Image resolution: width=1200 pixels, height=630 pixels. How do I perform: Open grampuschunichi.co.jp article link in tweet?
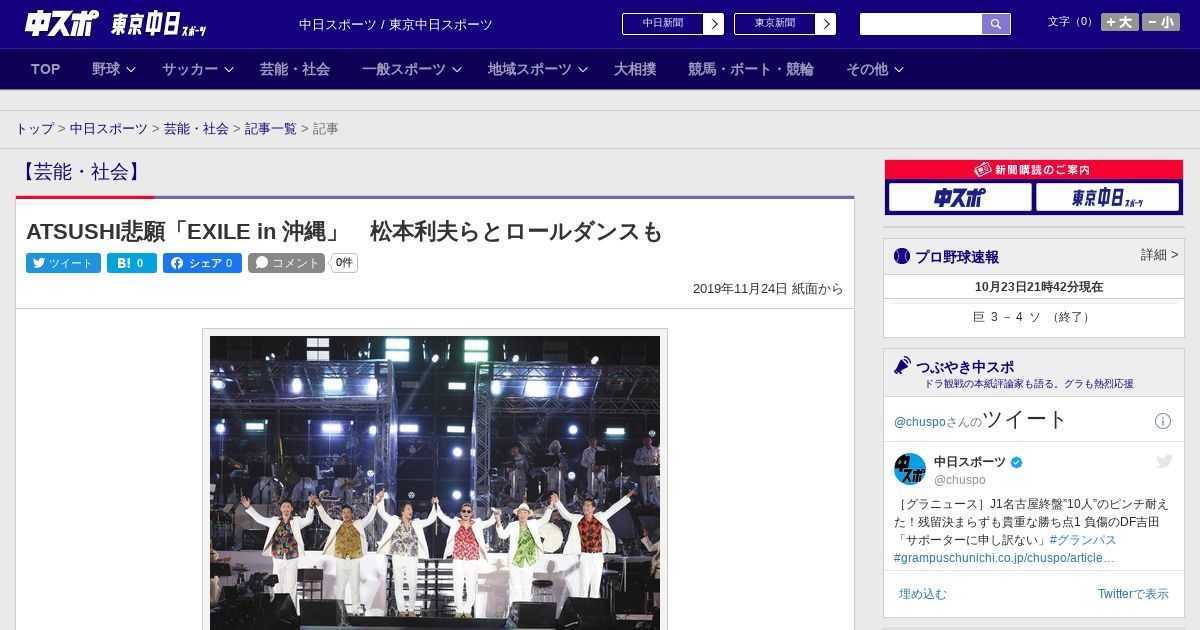click(1004, 558)
